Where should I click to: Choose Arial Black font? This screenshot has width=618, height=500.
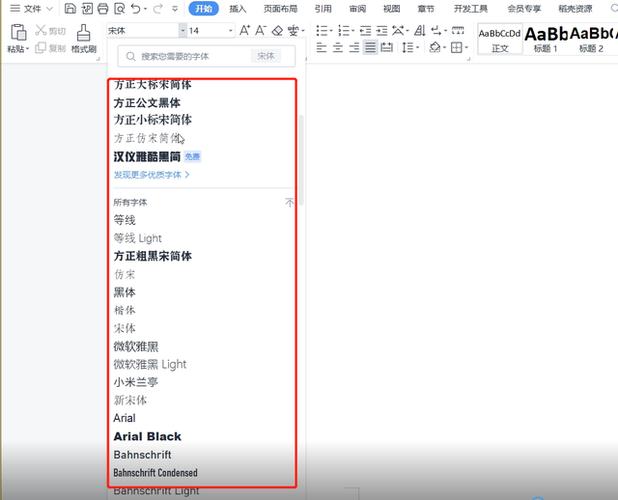point(147,436)
